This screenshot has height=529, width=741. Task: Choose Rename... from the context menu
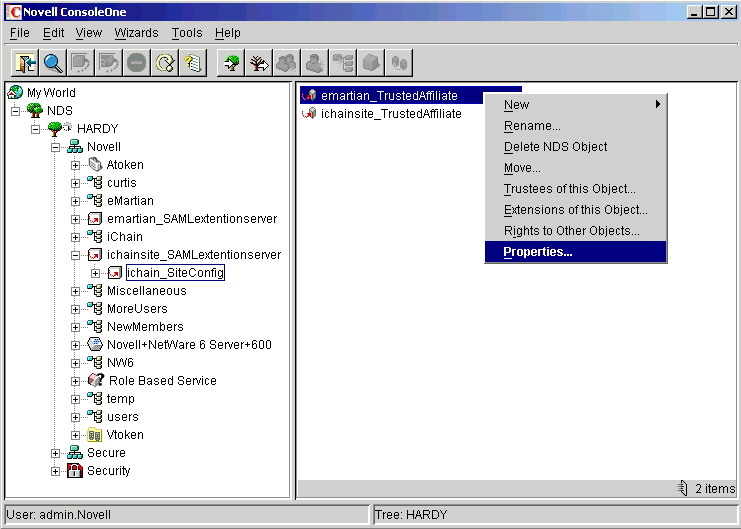[x=576, y=126]
